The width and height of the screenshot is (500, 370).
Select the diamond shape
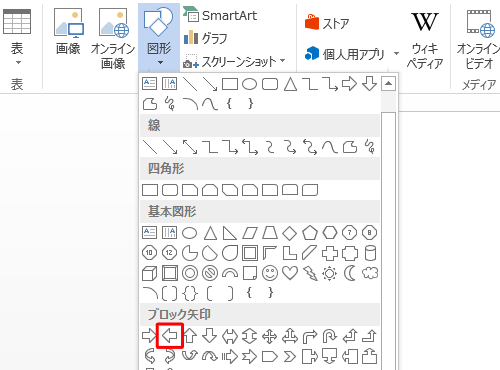(x=290, y=233)
